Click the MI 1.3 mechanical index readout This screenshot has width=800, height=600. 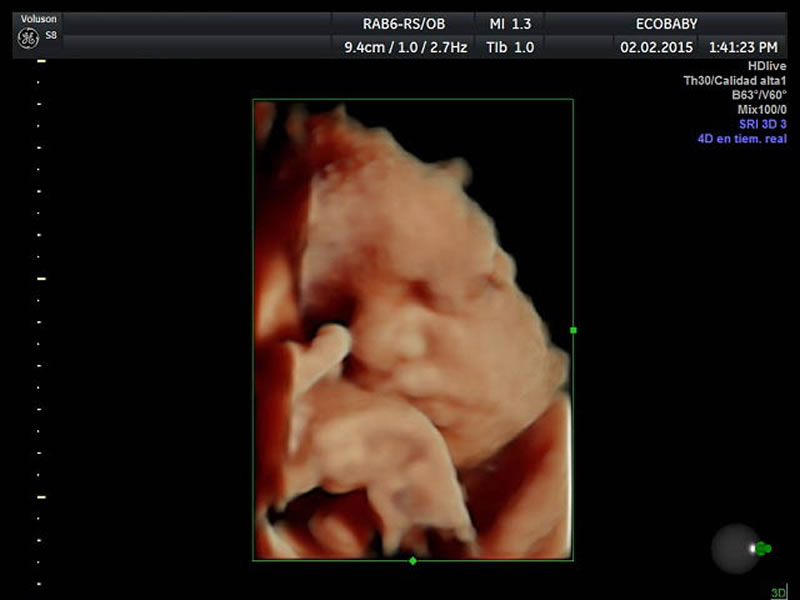point(510,24)
